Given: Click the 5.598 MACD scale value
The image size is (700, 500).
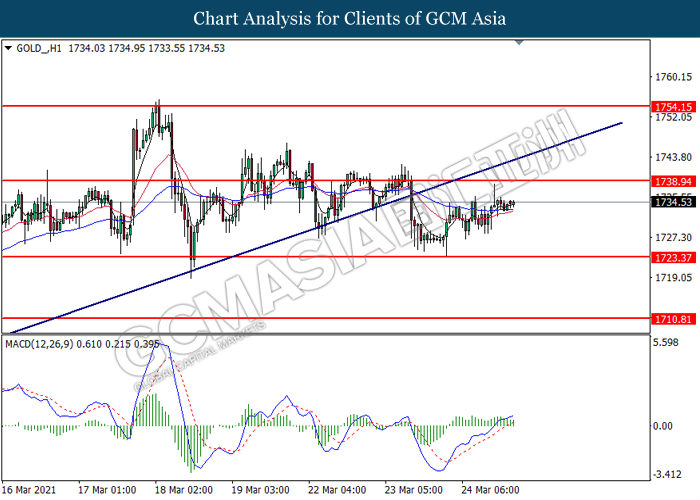Looking at the screenshot, I should click(x=666, y=342).
